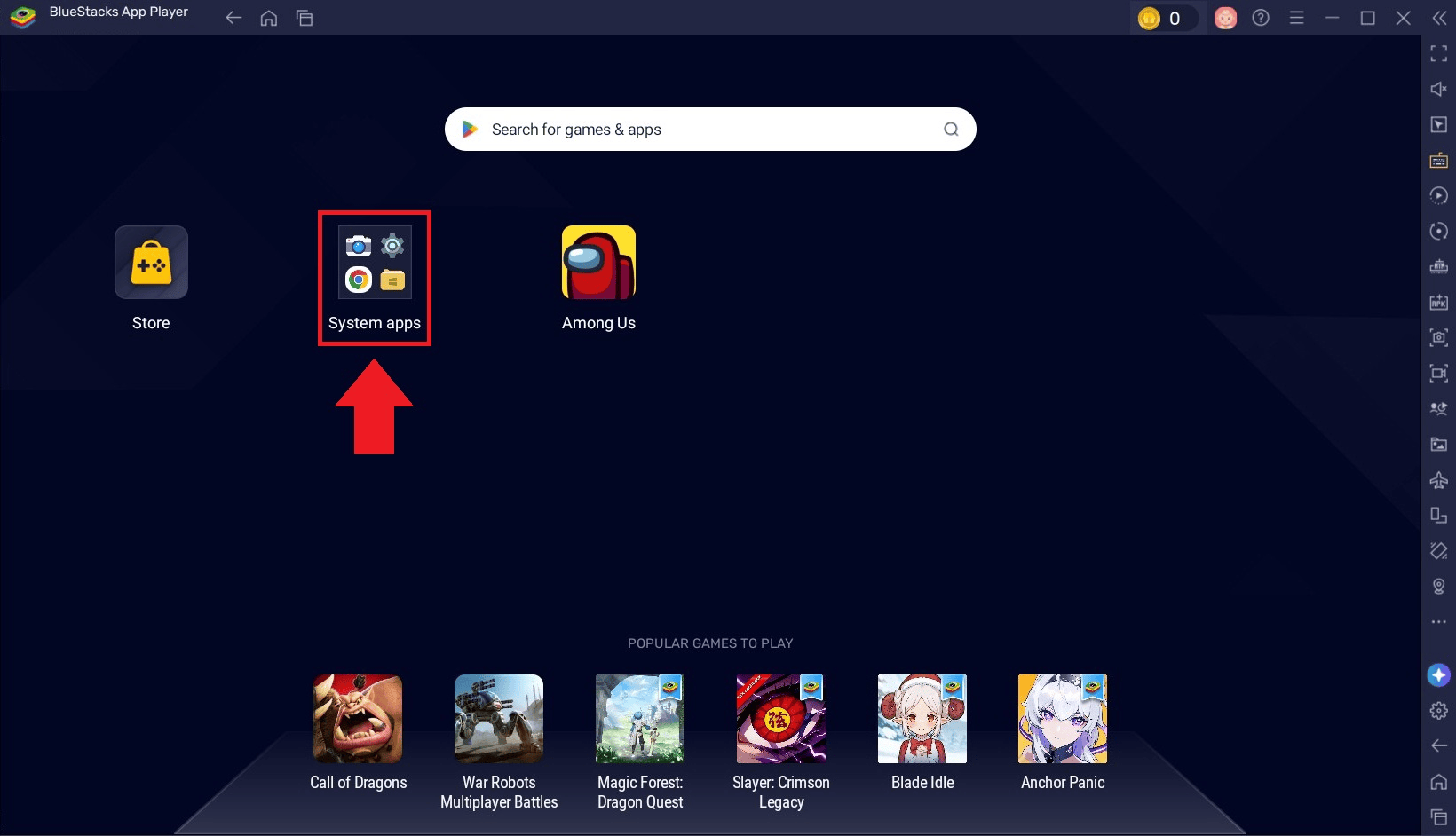
Task: Launch Among Us
Action: click(x=599, y=262)
